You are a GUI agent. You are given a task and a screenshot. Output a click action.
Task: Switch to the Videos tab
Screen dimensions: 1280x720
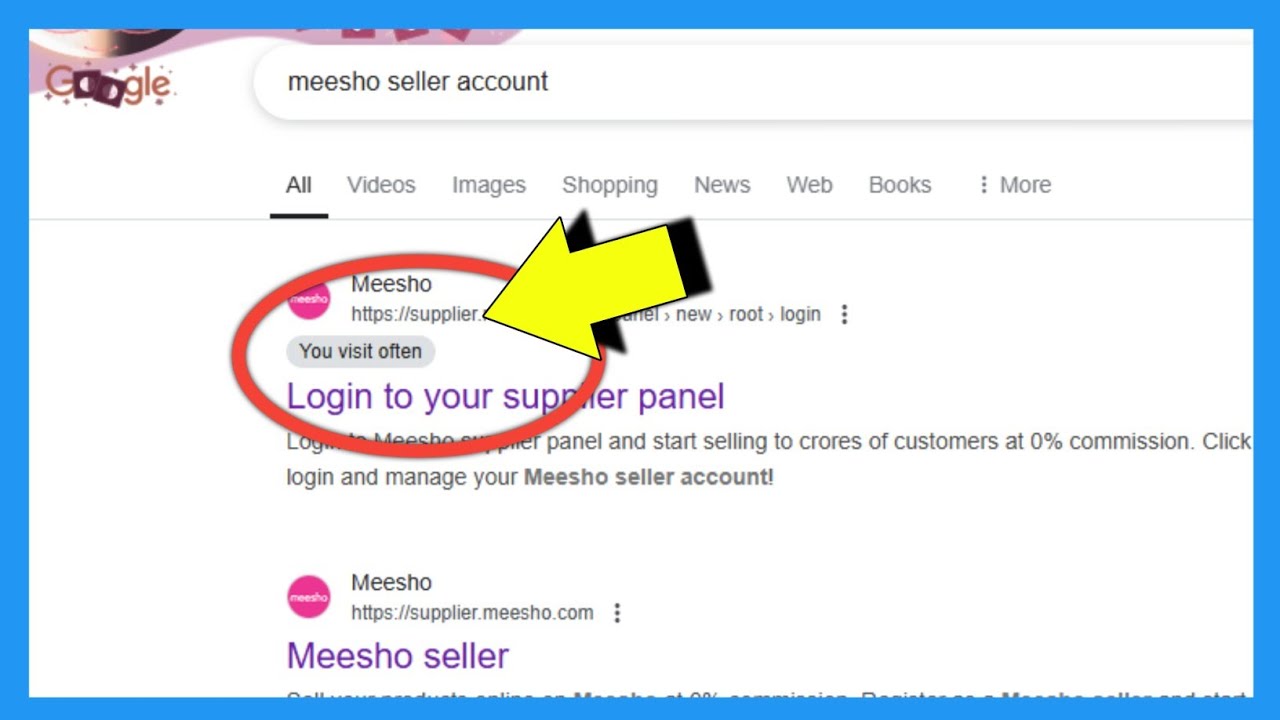381,185
